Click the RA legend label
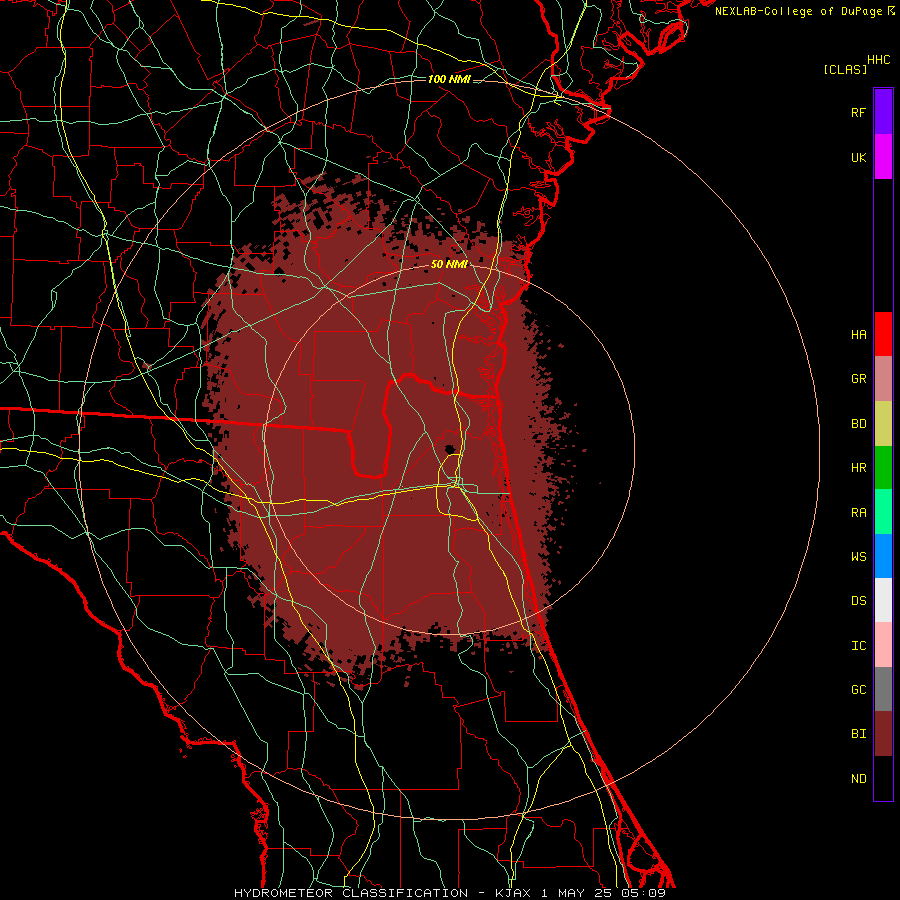This screenshot has height=900, width=900. click(858, 513)
